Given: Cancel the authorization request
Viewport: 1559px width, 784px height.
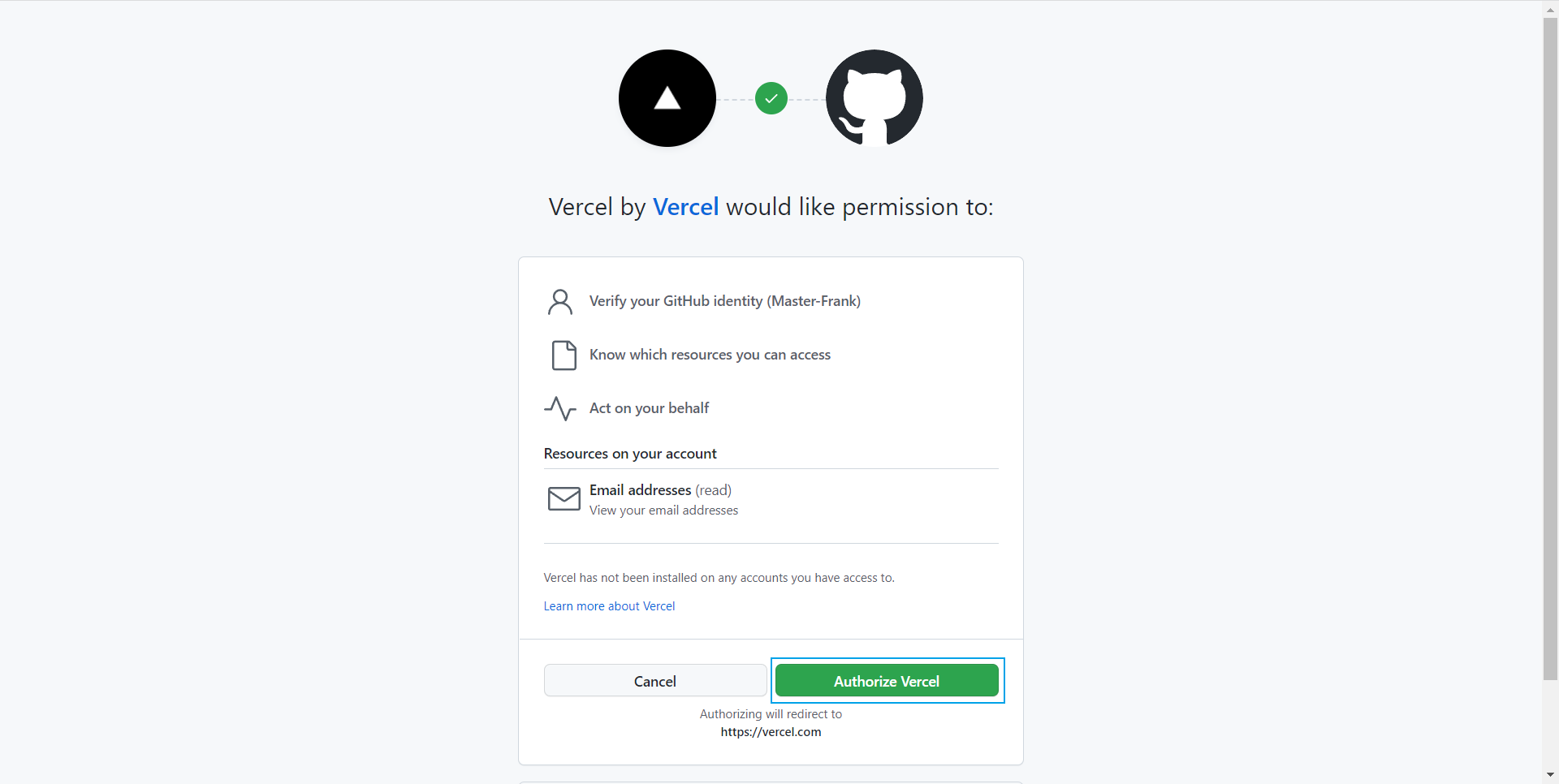Looking at the screenshot, I should coord(655,681).
